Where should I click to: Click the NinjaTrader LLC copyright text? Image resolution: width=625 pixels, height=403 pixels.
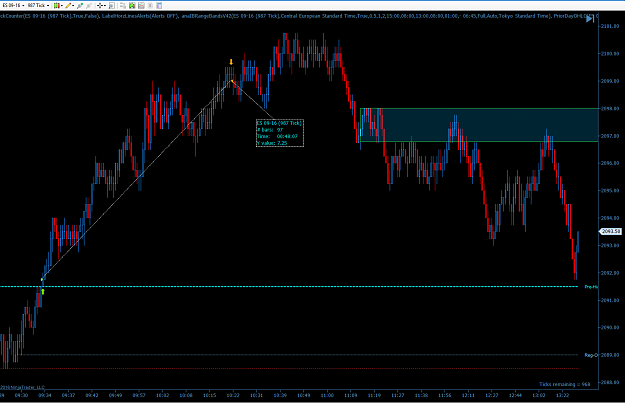pos(23,387)
